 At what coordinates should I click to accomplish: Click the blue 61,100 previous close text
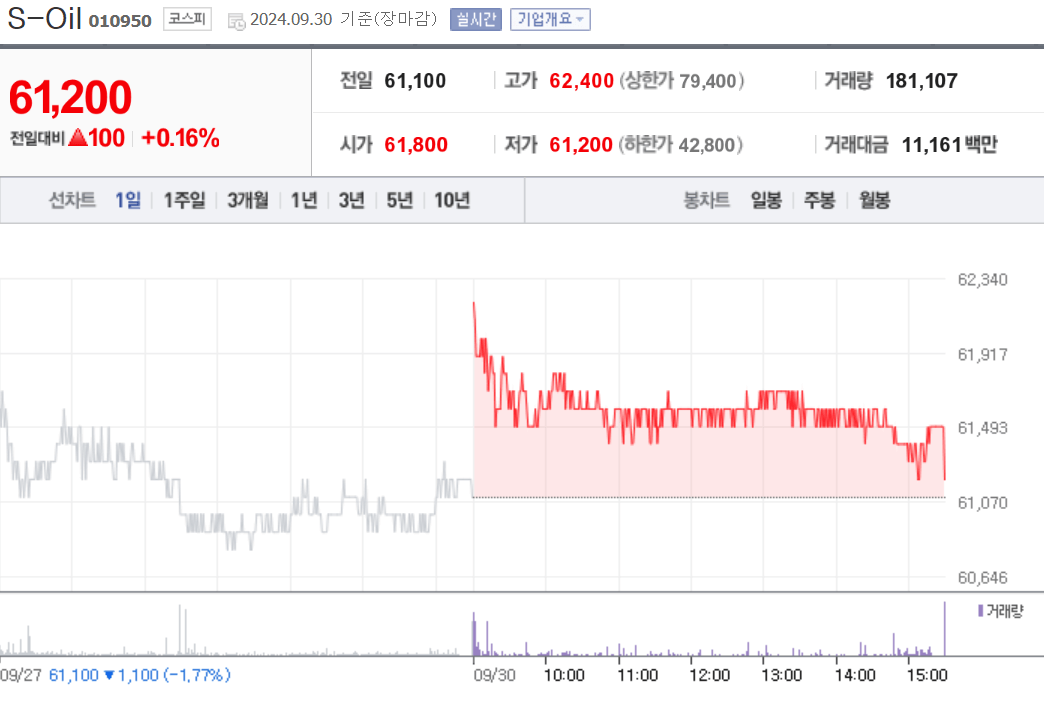73,675
